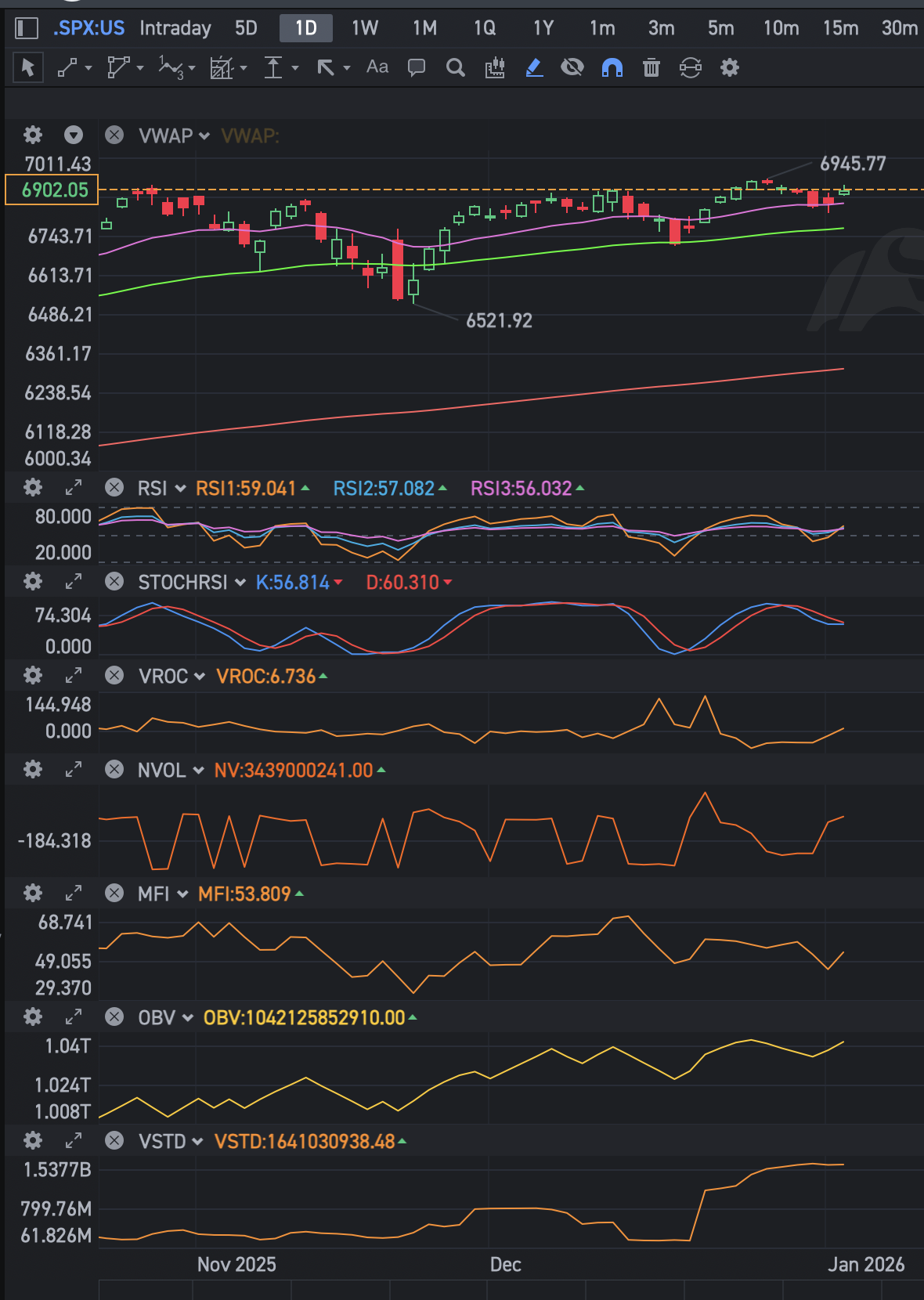Collapse main chart with circled triangle
The height and width of the screenshot is (1300, 924).
[x=74, y=135]
